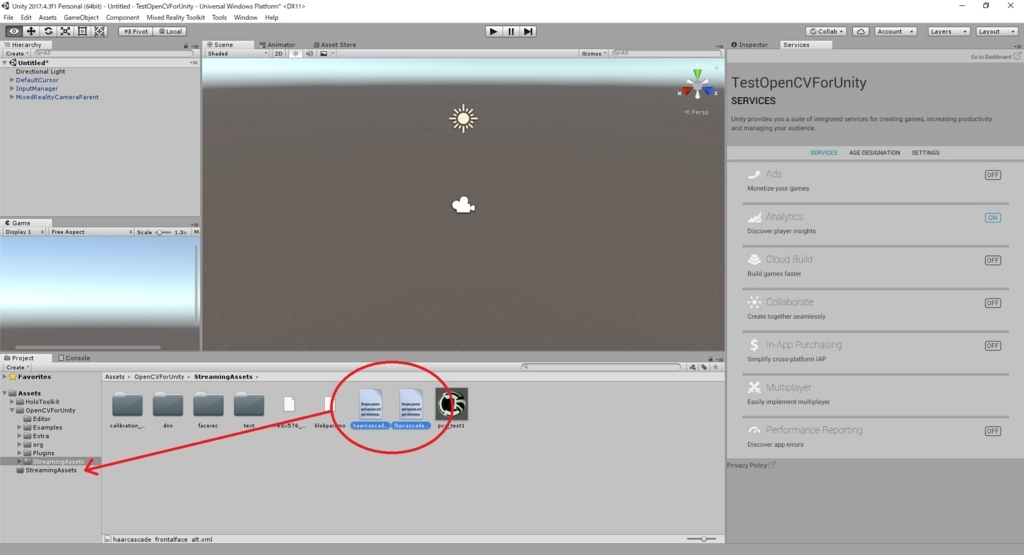Screen dimensions: 1024x555
Task: Select the Rect transform tool
Action: pos(82,31)
